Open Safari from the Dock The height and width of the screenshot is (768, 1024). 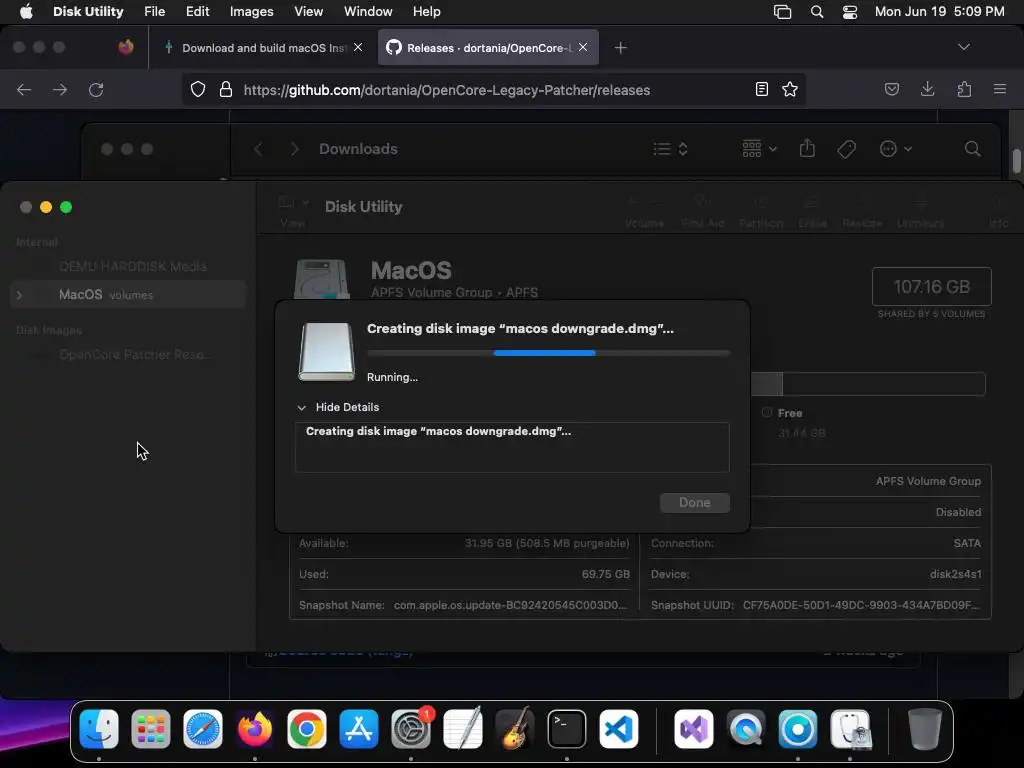[x=202, y=729]
